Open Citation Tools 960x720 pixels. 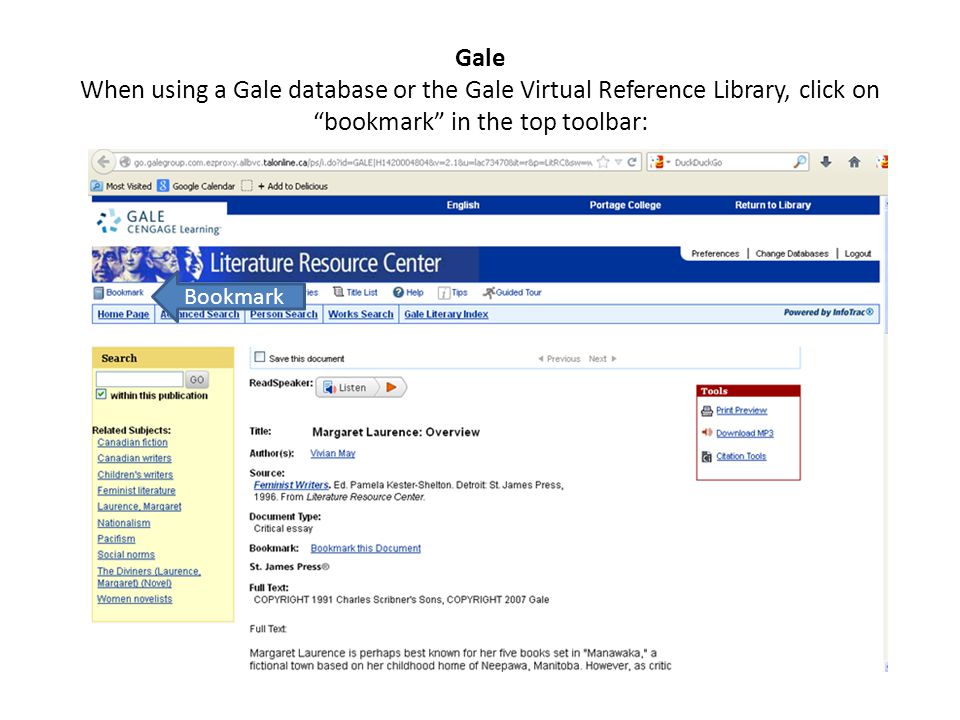734,456
